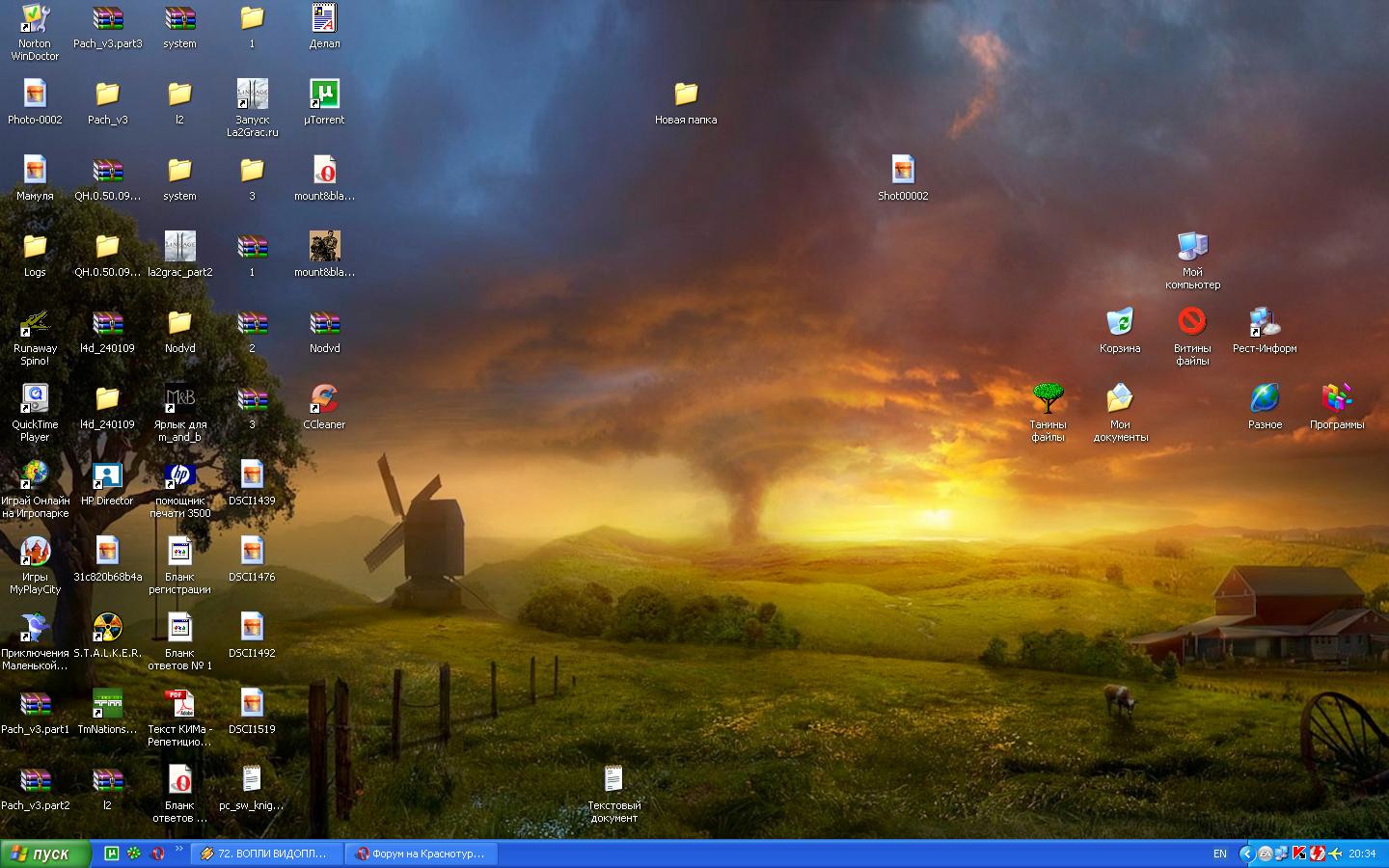Click the EA tray icon

(x=1265, y=854)
